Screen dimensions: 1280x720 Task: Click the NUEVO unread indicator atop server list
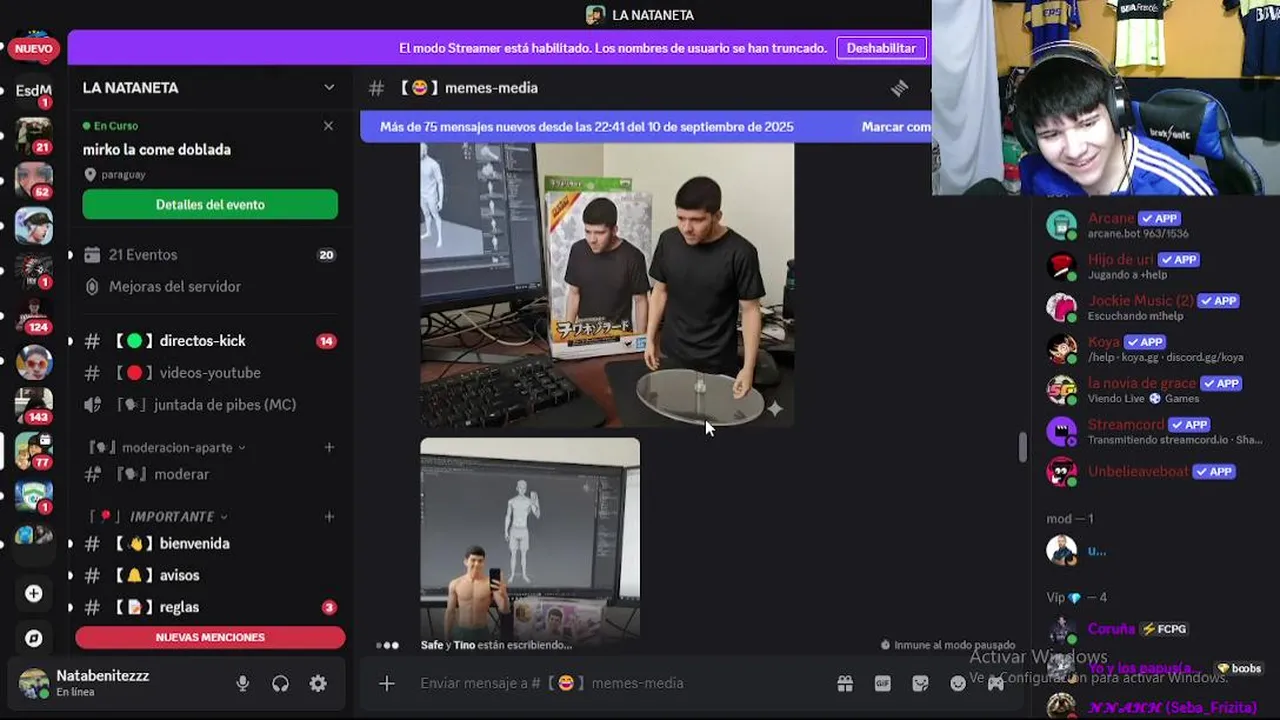click(x=33, y=49)
